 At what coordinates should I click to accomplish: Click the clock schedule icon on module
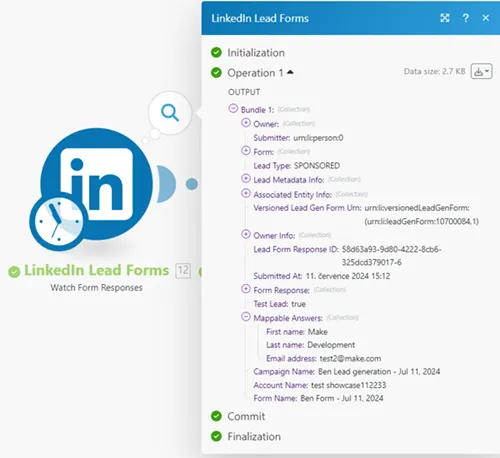[59, 221]
